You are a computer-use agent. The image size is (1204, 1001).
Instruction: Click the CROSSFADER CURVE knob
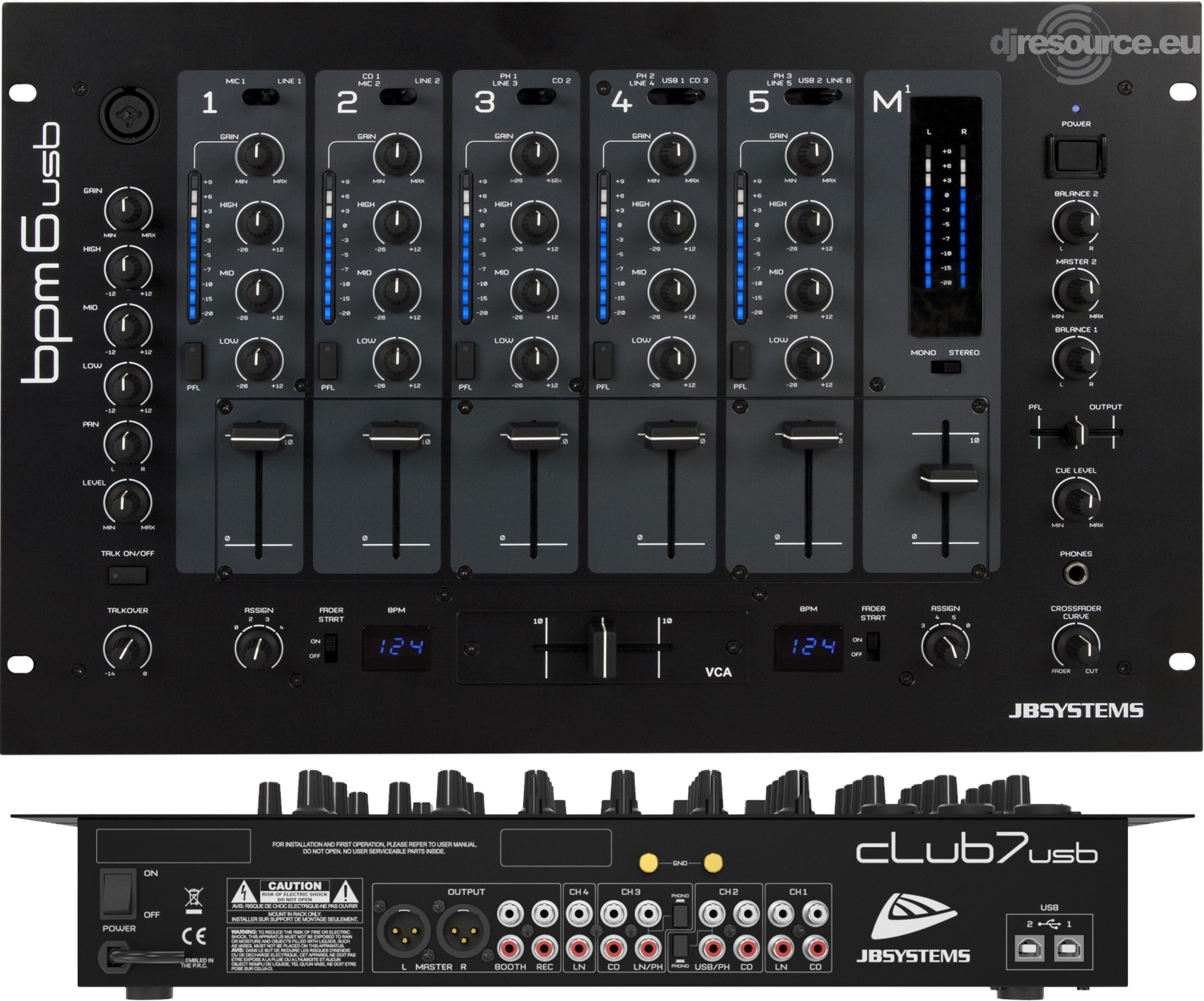[1076, 645]
